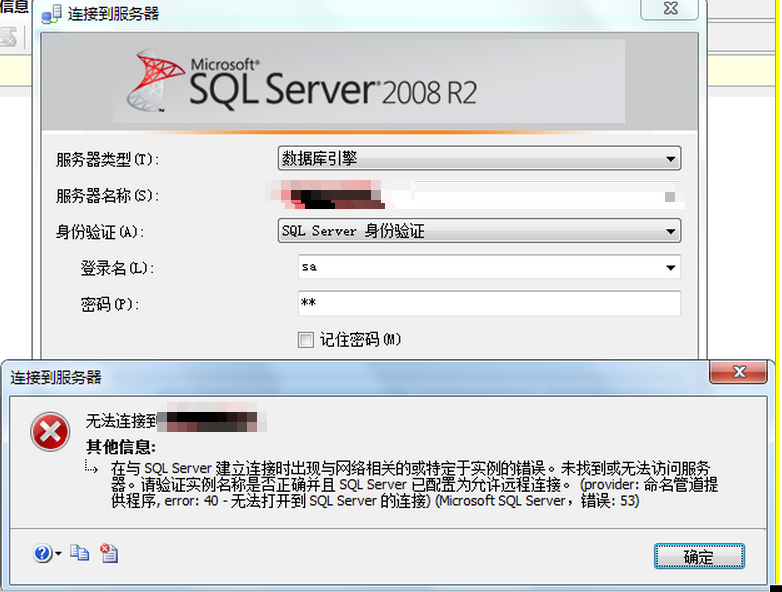Image resolution: width=782 pixels, height=592 pixels.
Task: Open the dropdown arrow beside the help icon
Action: 58,554
